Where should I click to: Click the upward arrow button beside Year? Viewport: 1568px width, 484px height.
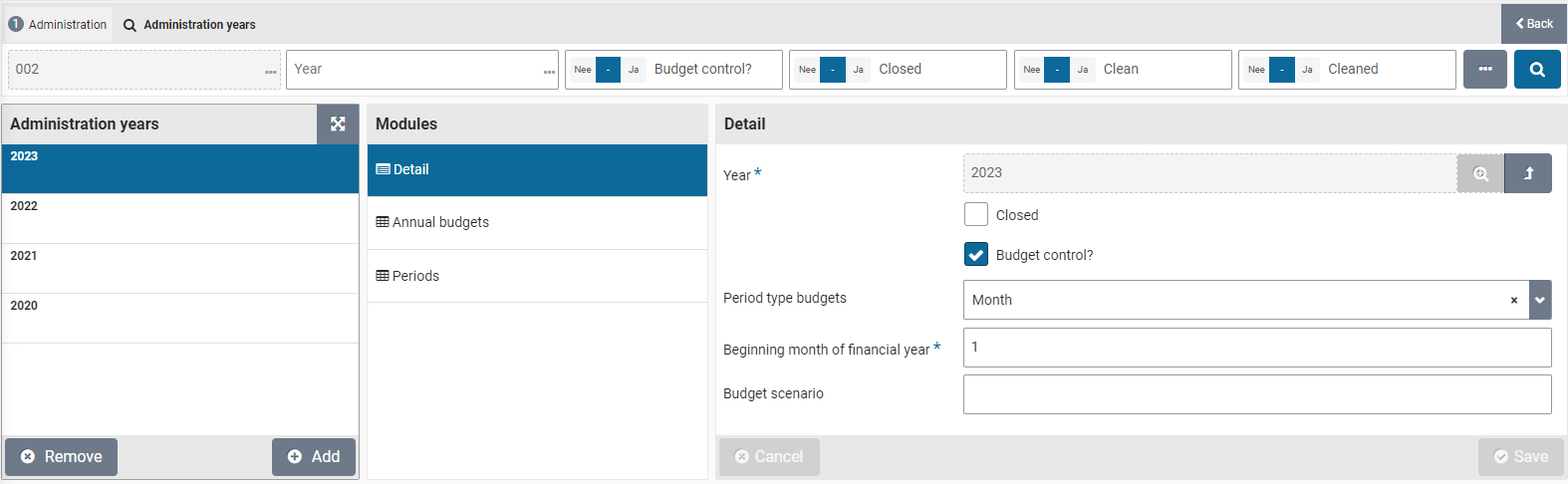click(x=1528, y=173)
